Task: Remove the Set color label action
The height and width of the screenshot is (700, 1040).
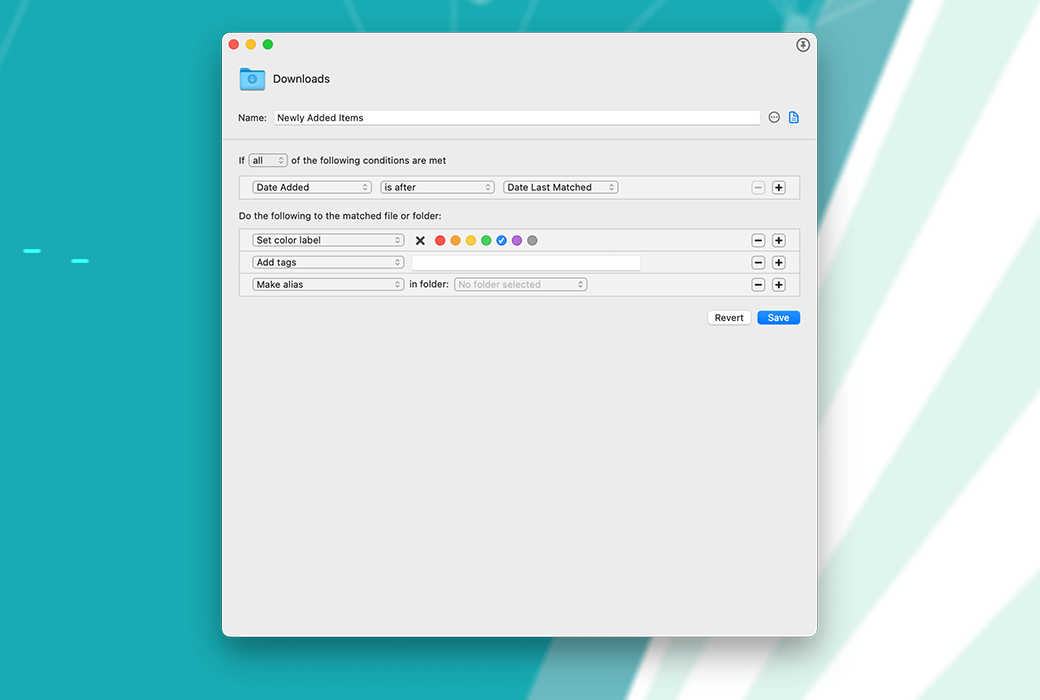Action: (x=758, y=241)
